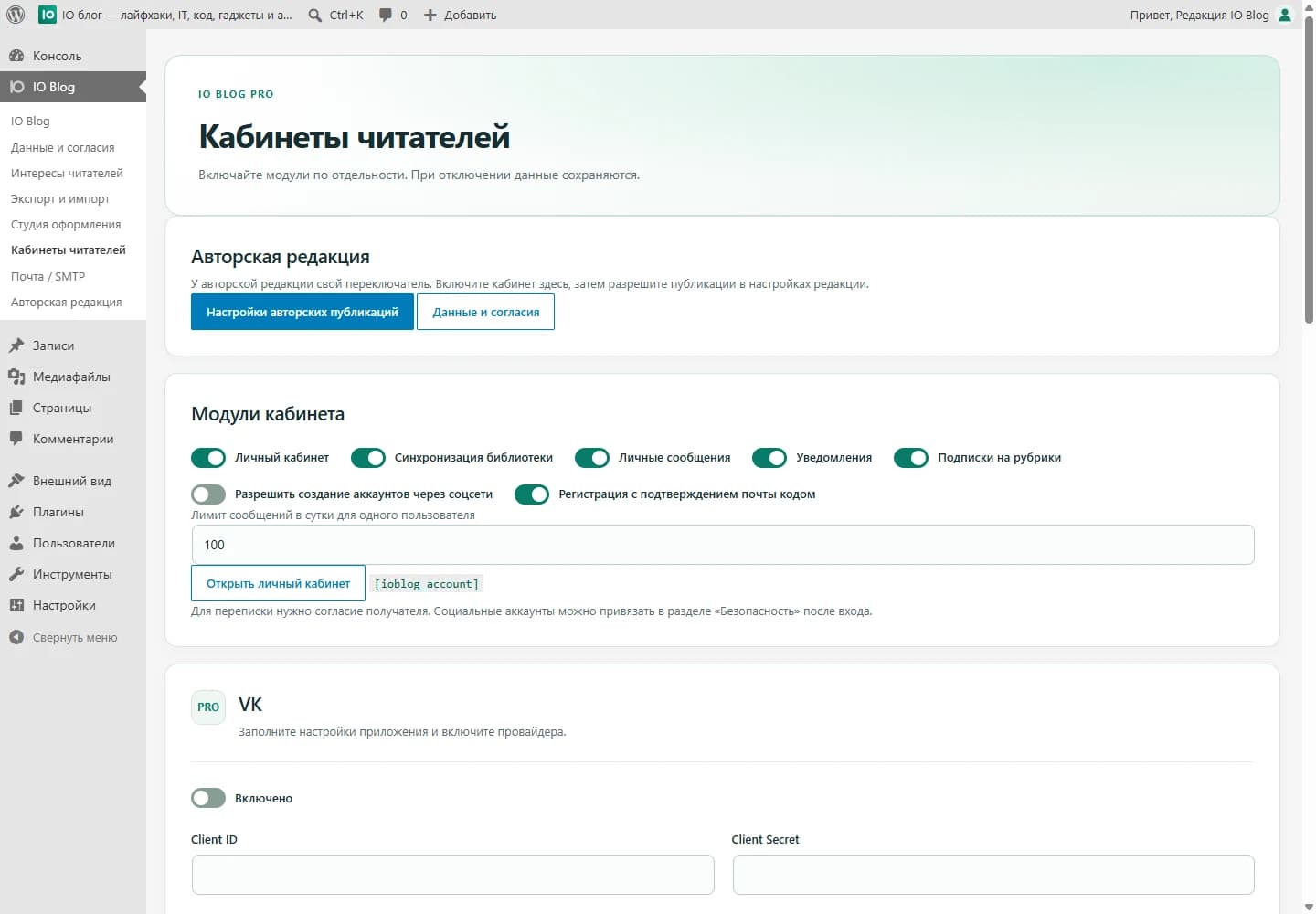The width and height of the screenshot is (1316, 914).
Task: Click the Пользователи user icon
Action: (16, 543)
